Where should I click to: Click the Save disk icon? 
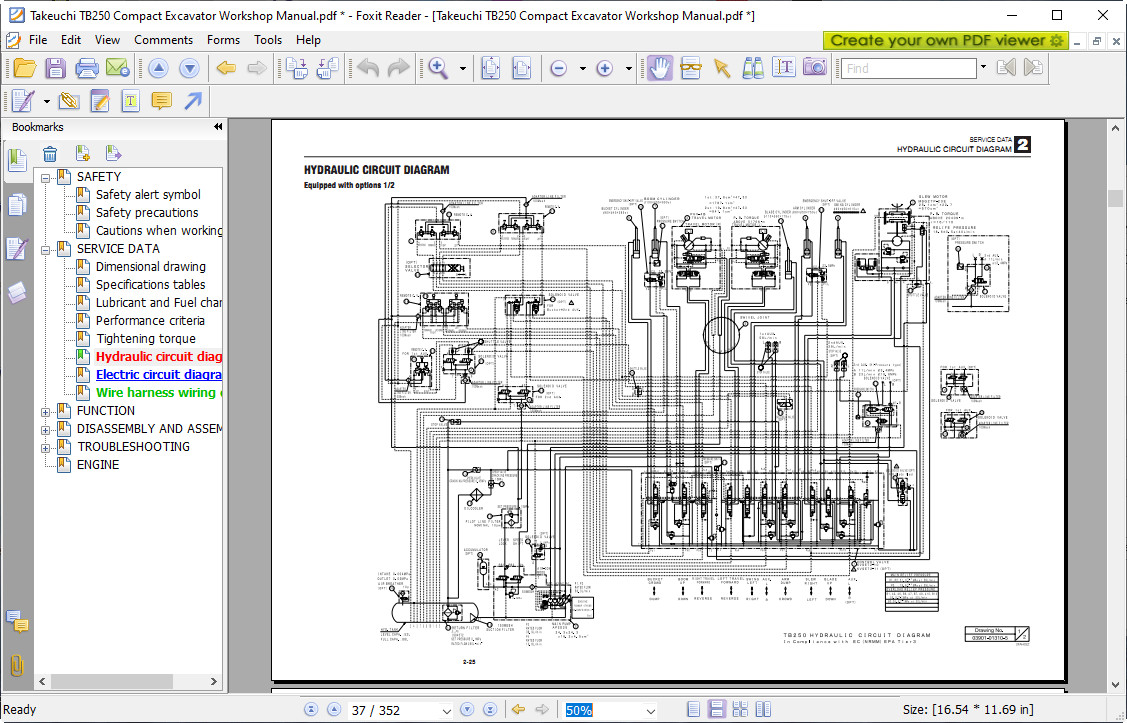(55, 68)
